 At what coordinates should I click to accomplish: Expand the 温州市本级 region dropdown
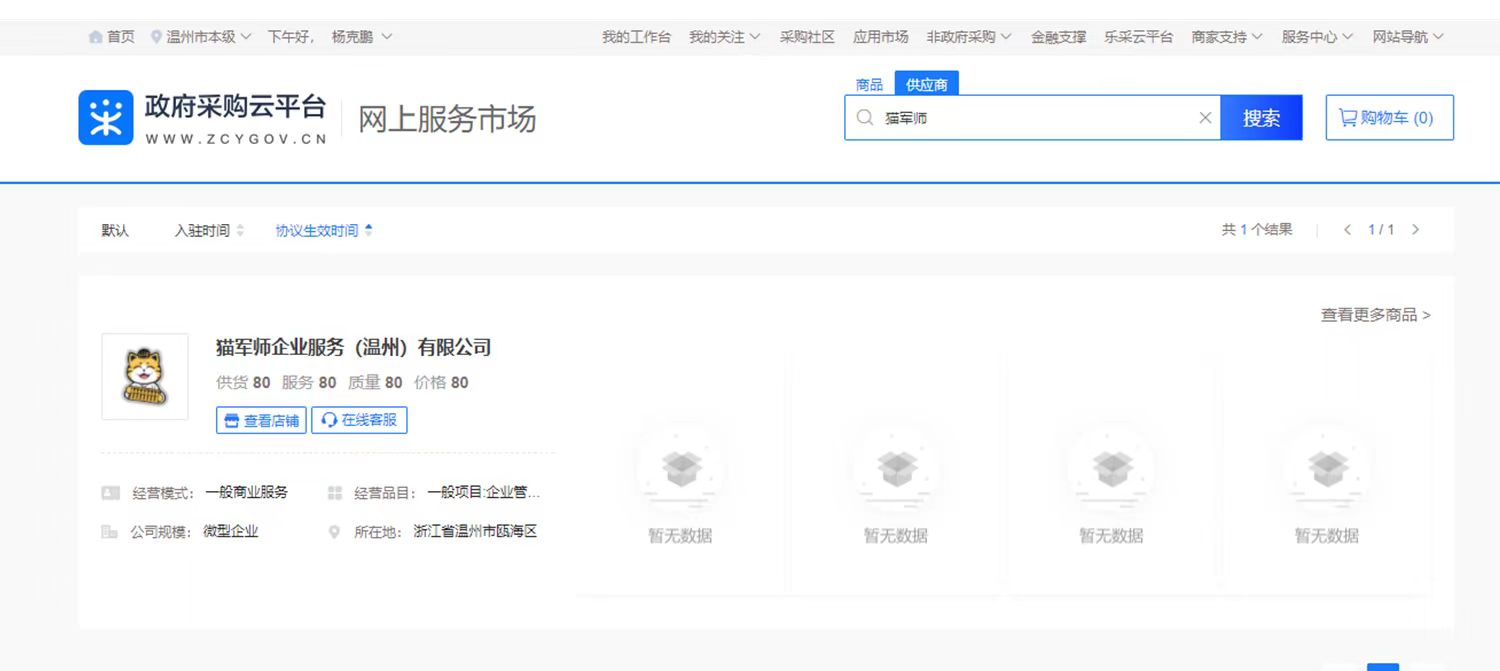pyautogui.click(x=246, y=37)
